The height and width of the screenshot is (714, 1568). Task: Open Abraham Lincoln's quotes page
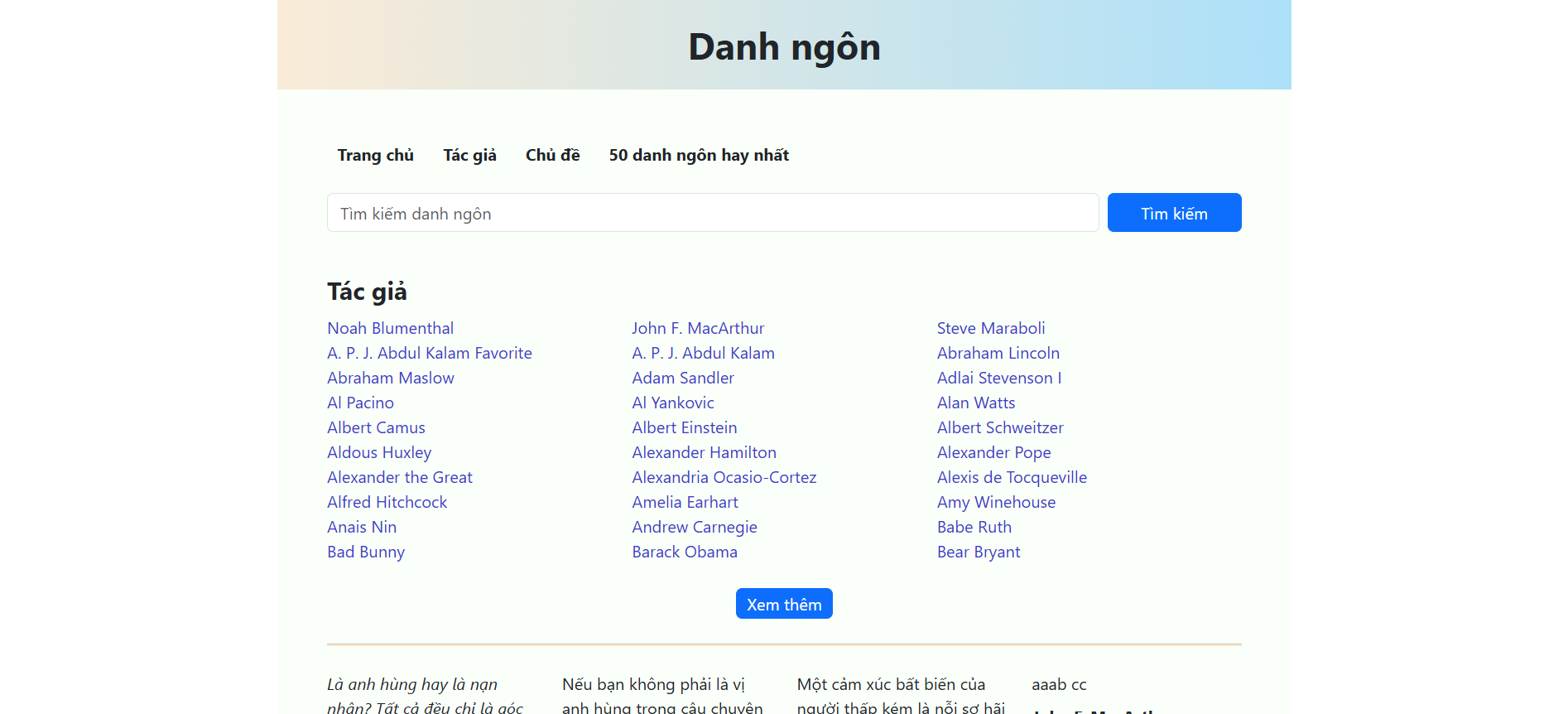(x=998, y=353)
